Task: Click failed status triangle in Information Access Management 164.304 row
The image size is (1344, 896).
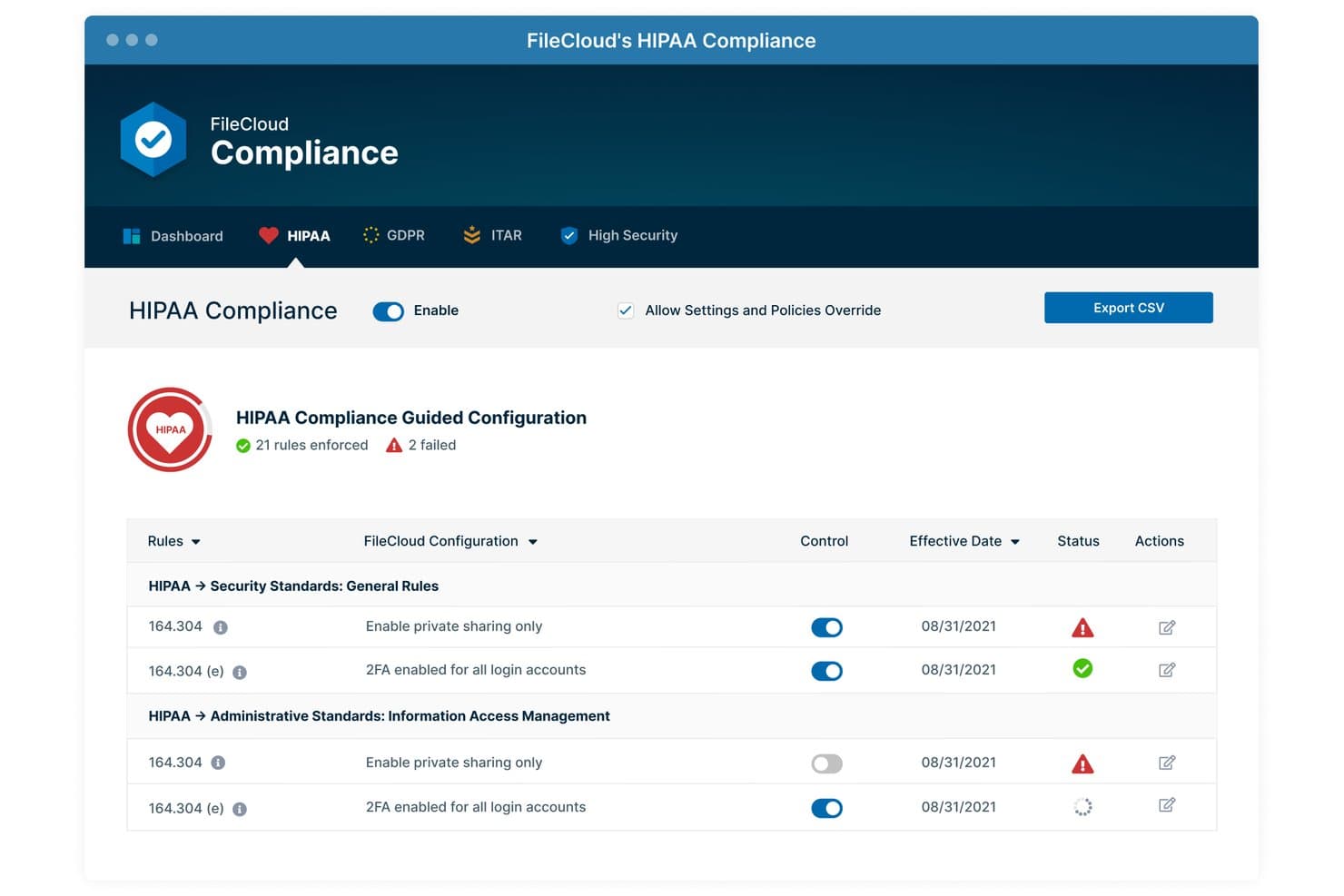Action: pyautogui.click(x=1082, y=763)
